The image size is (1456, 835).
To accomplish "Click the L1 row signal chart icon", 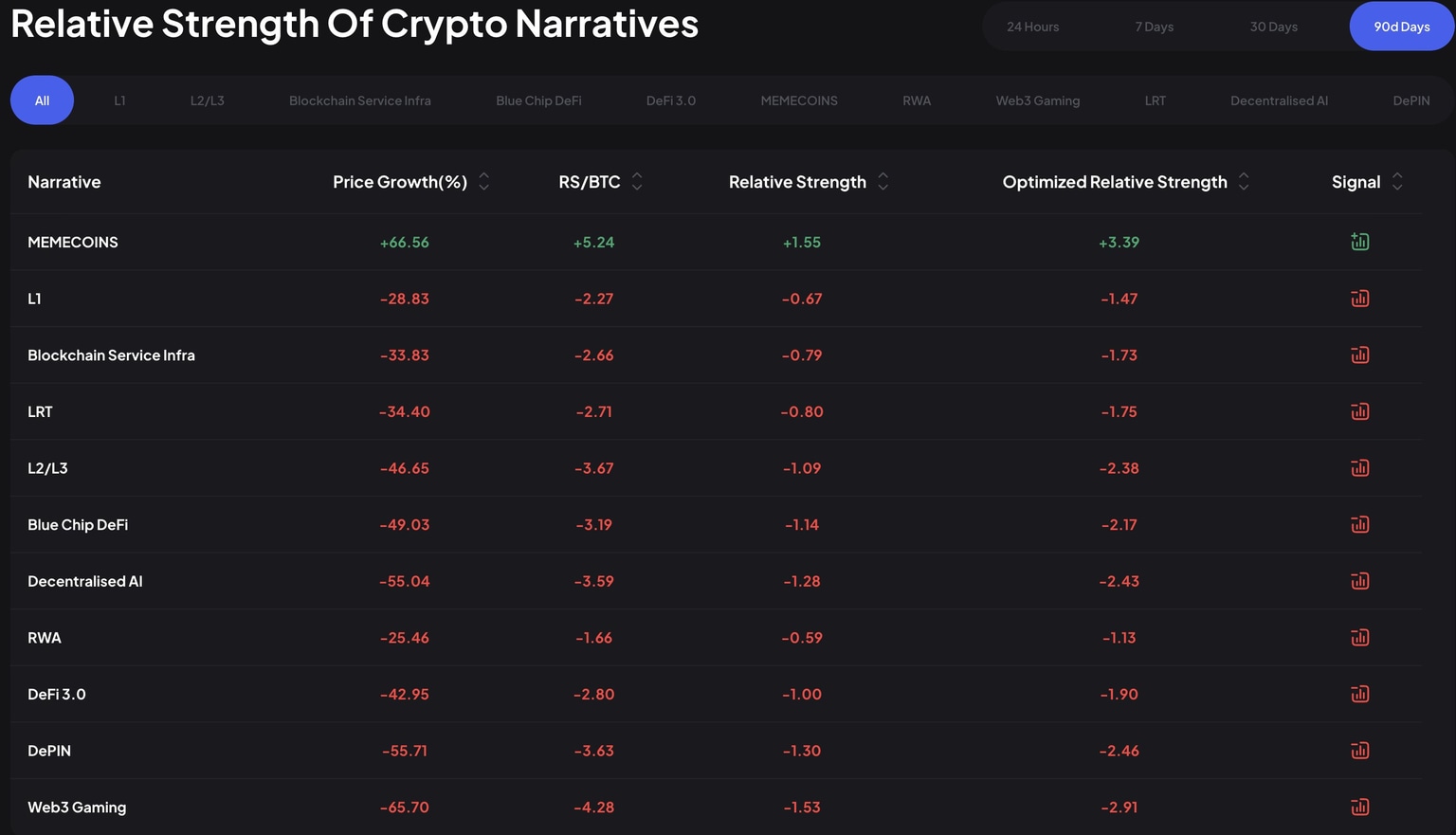I will click(x=1359, y=299).
